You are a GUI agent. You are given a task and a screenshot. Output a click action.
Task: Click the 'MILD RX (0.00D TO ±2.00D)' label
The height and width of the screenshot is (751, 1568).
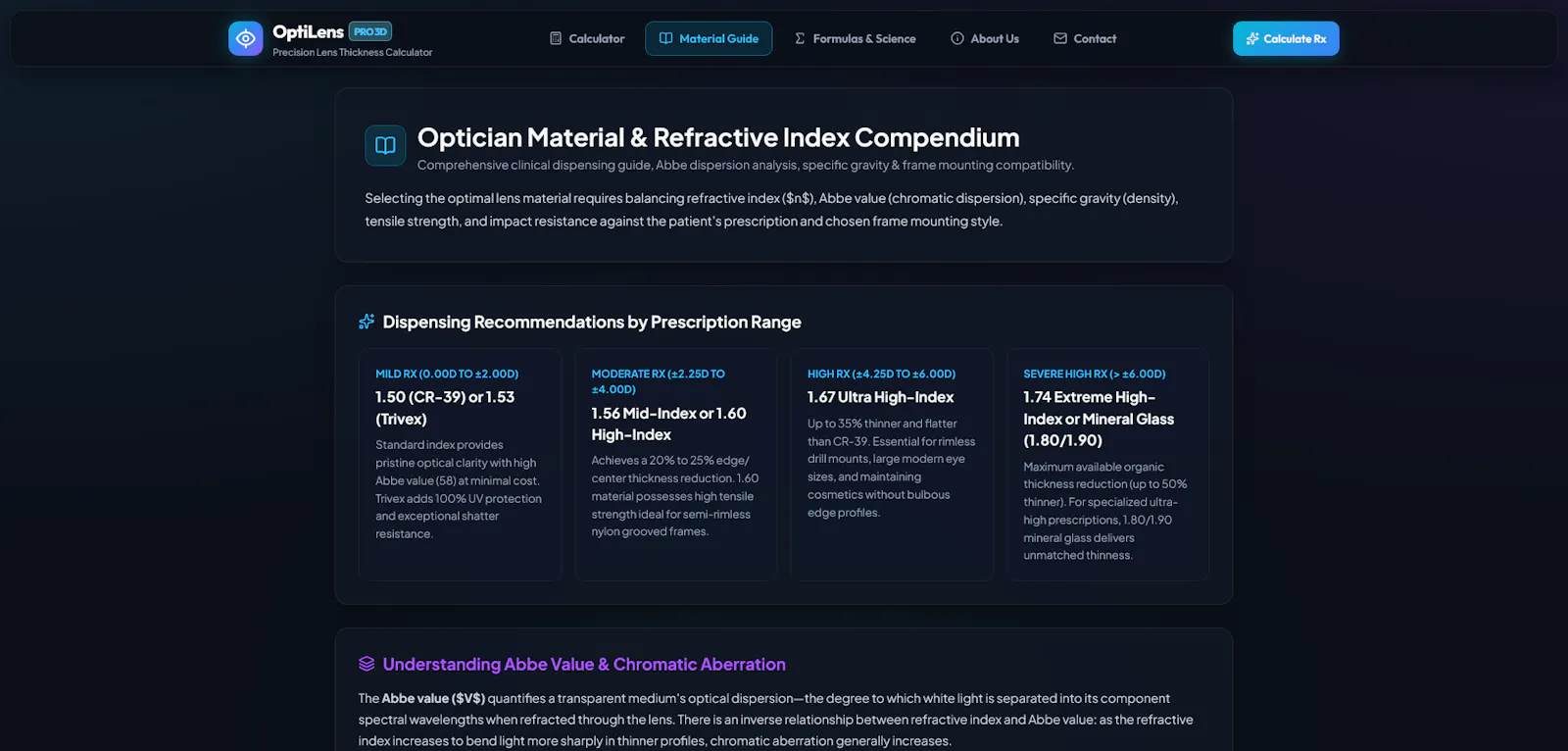[x=447, y=374]
